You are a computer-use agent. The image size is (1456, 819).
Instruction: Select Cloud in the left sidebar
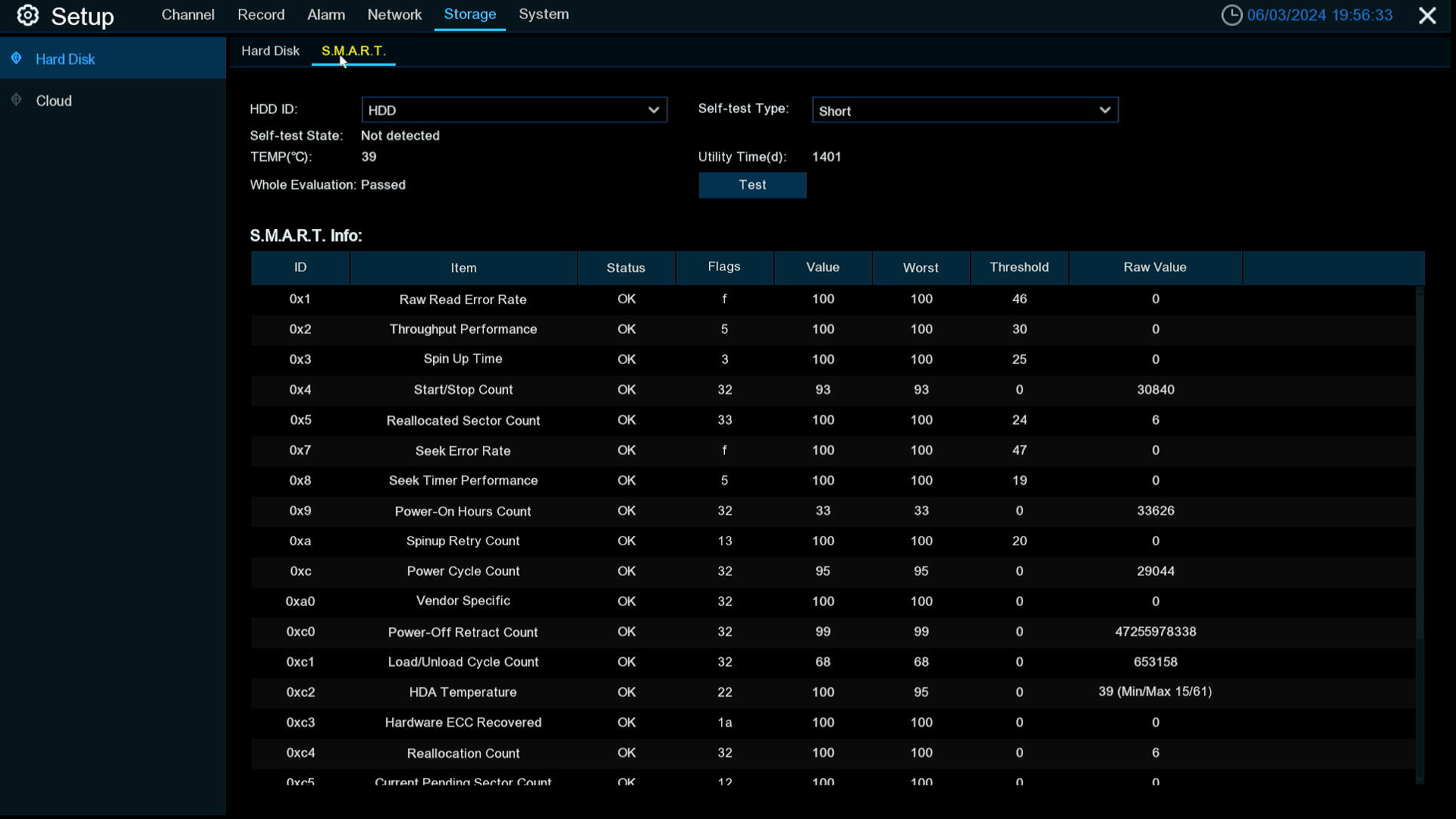(54, 101)
